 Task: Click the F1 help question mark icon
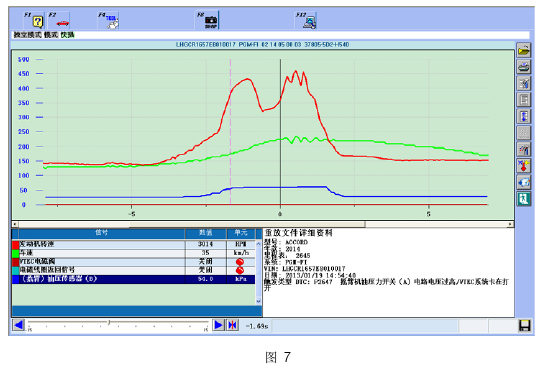coord(37,22)
